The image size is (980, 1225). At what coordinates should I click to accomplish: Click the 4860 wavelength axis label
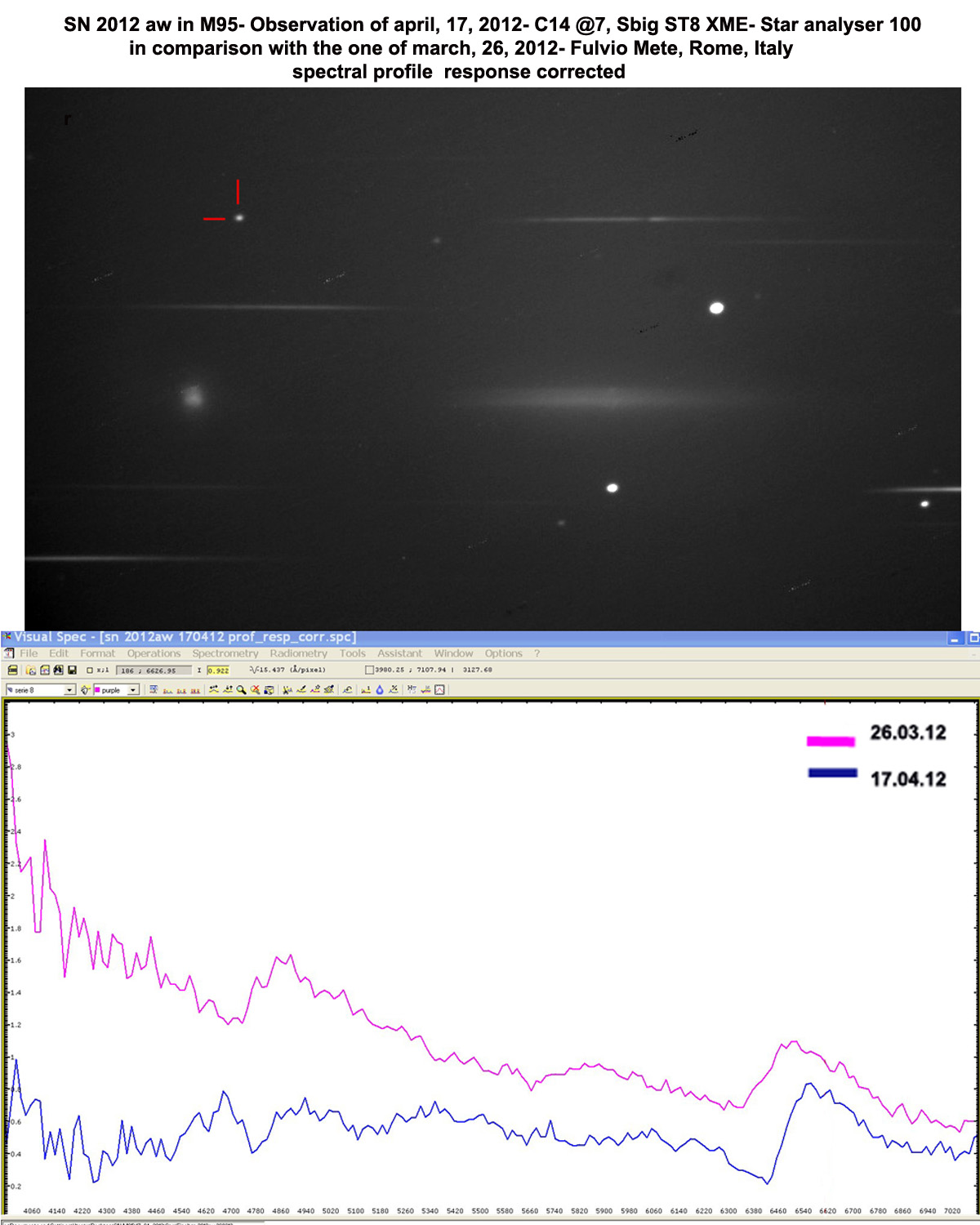280,1210
